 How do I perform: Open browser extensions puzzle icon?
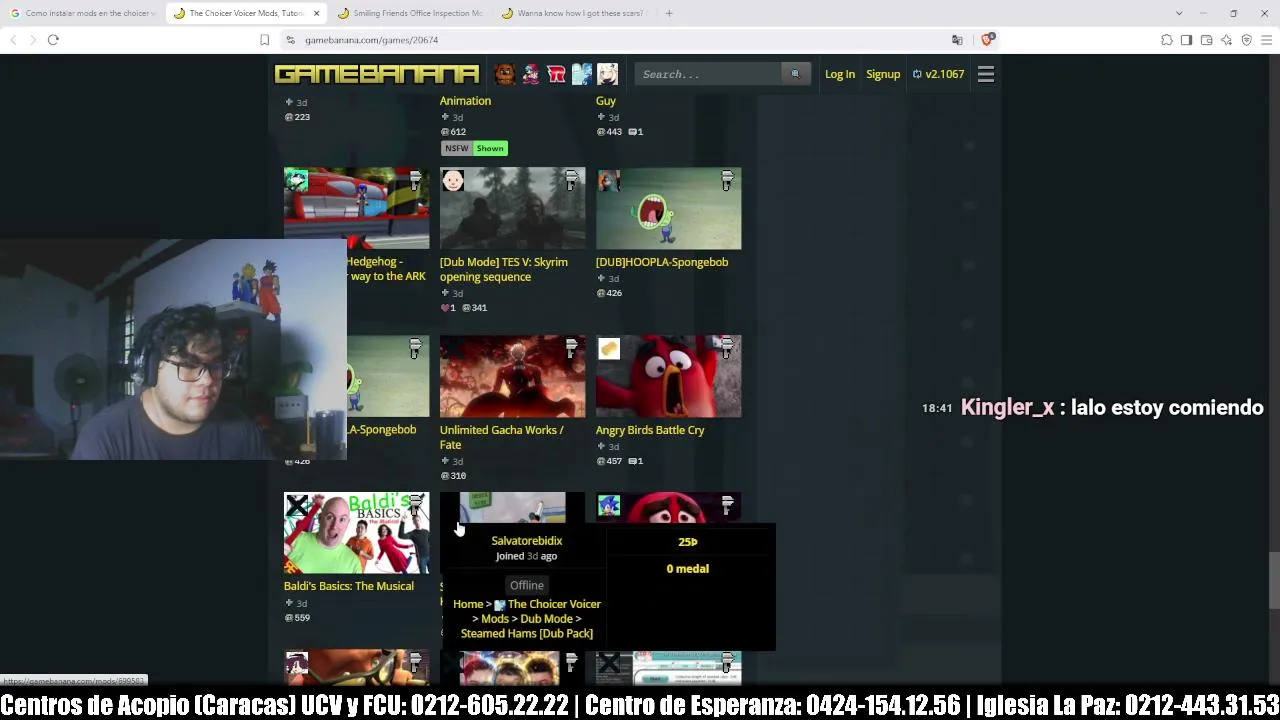pos(1166,40)
